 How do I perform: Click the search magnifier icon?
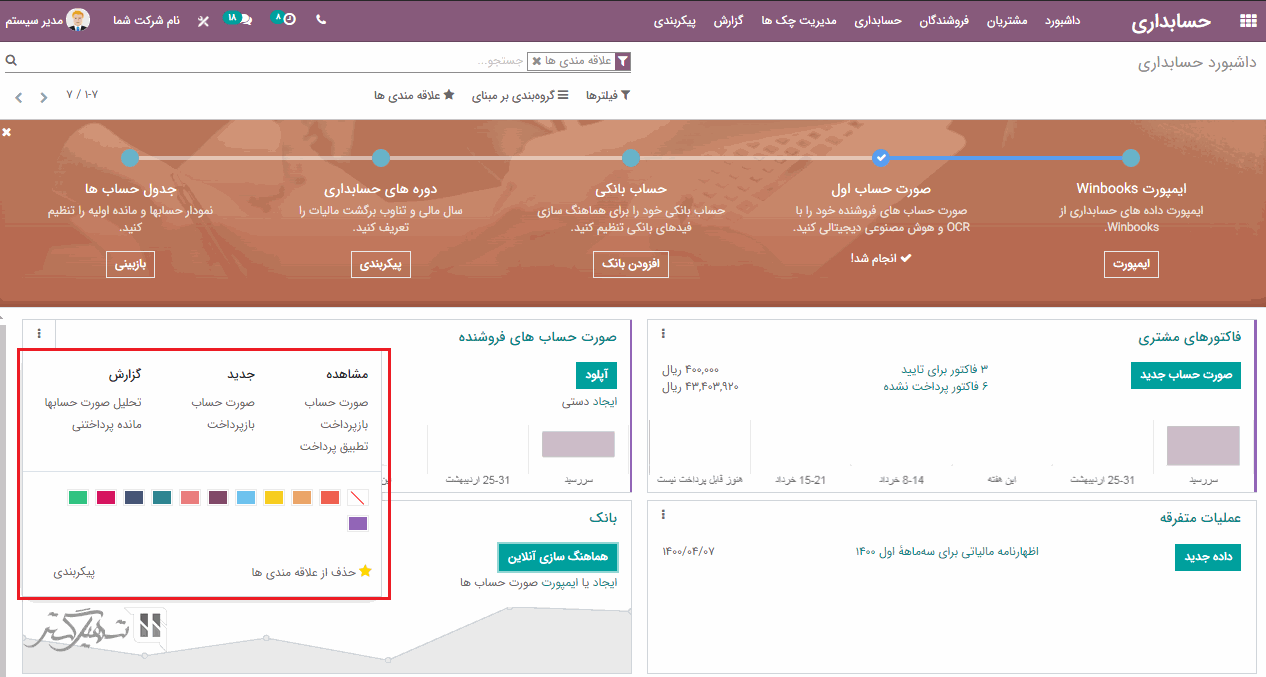[11, 61]
